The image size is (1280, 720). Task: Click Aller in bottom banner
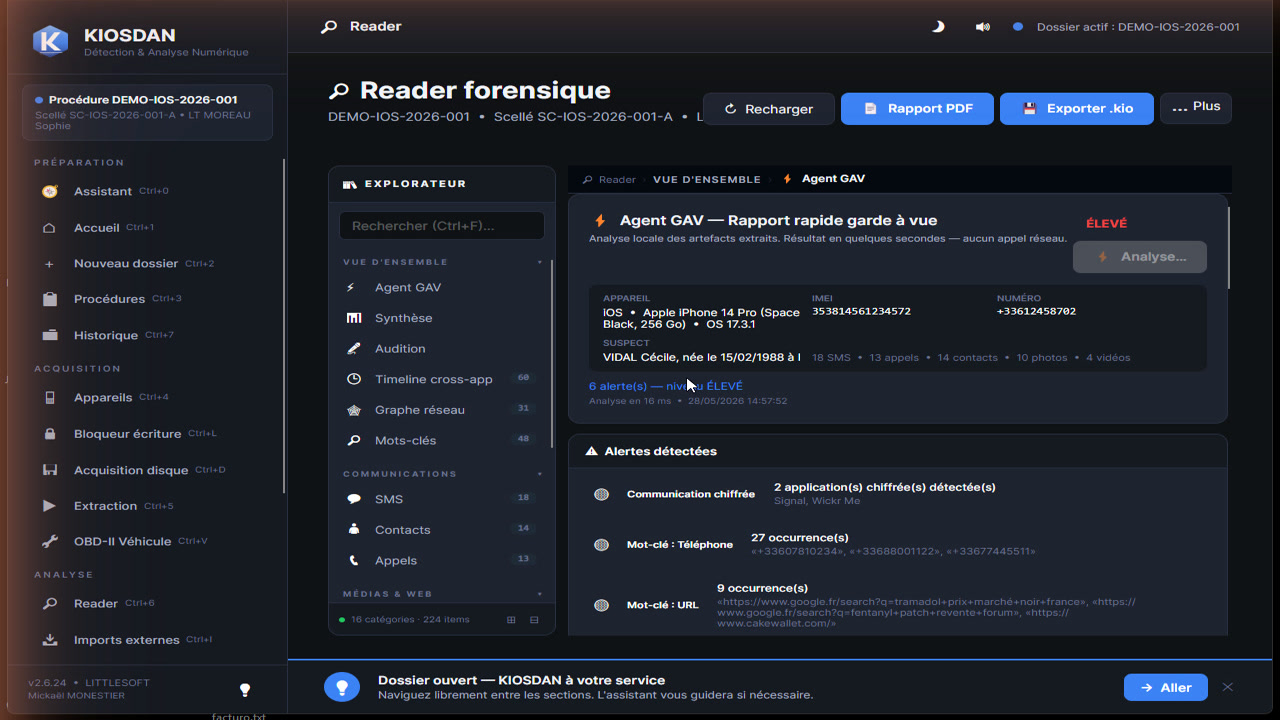[1166, 688]
